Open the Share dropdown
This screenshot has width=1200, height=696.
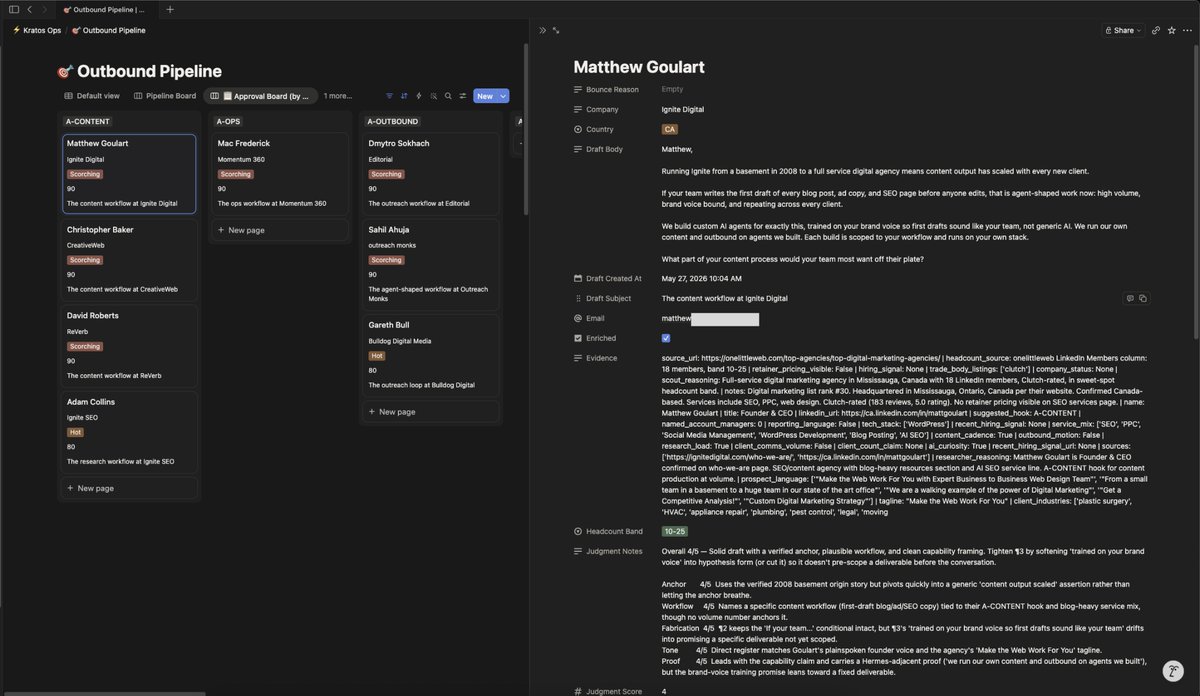click(x=1124, y=30)
